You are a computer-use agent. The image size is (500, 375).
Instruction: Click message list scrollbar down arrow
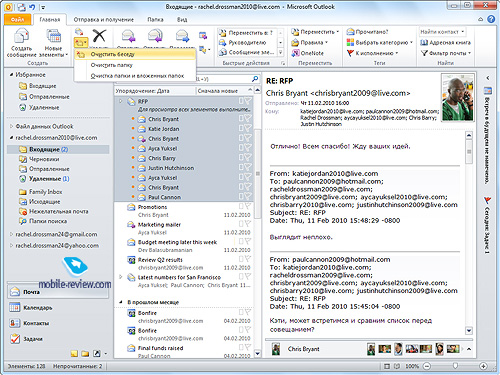click(258, 354)
